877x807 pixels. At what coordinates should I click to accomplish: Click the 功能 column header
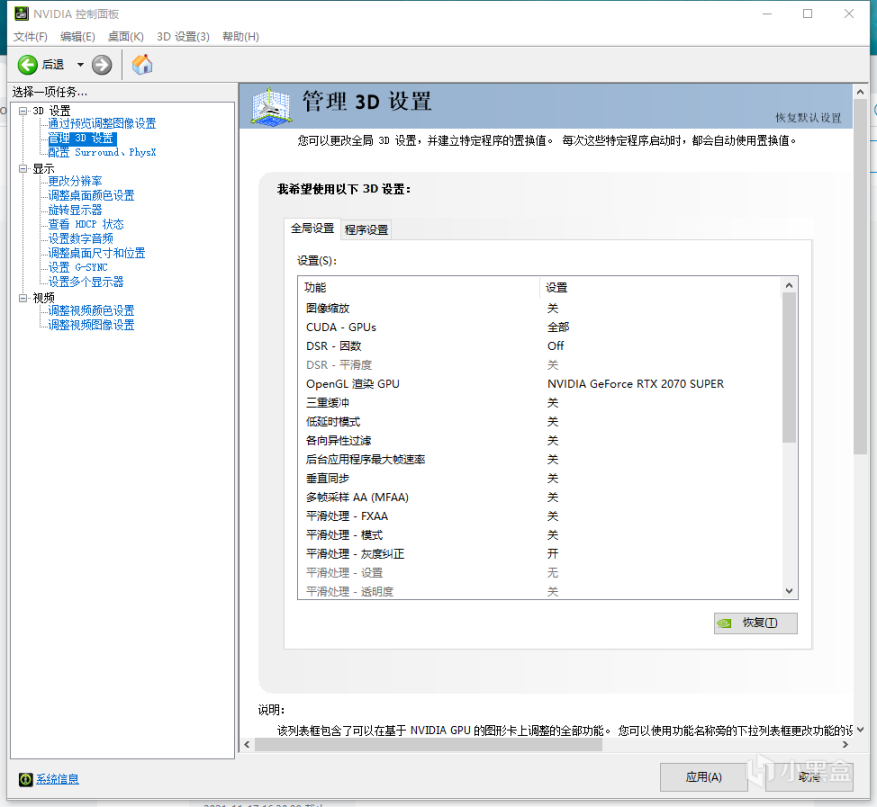(419, 287)
